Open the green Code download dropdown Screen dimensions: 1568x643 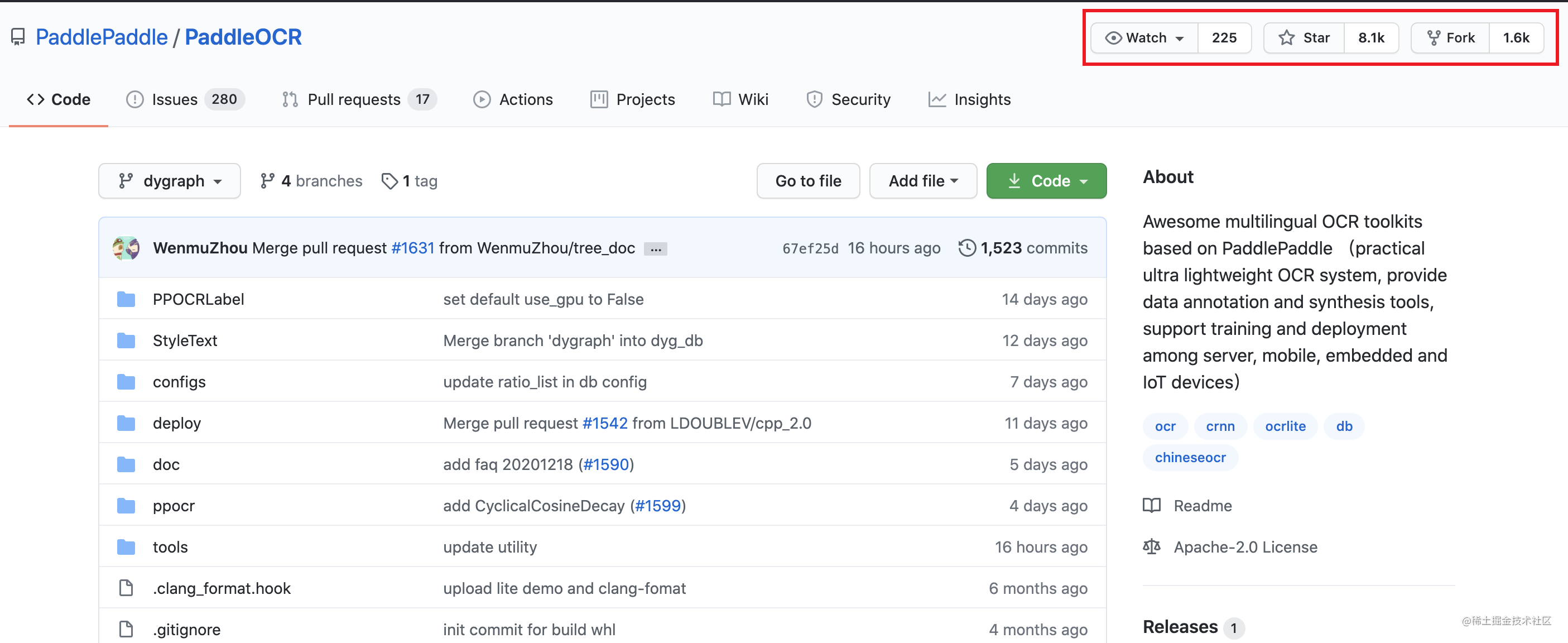tap(1046, 181)
